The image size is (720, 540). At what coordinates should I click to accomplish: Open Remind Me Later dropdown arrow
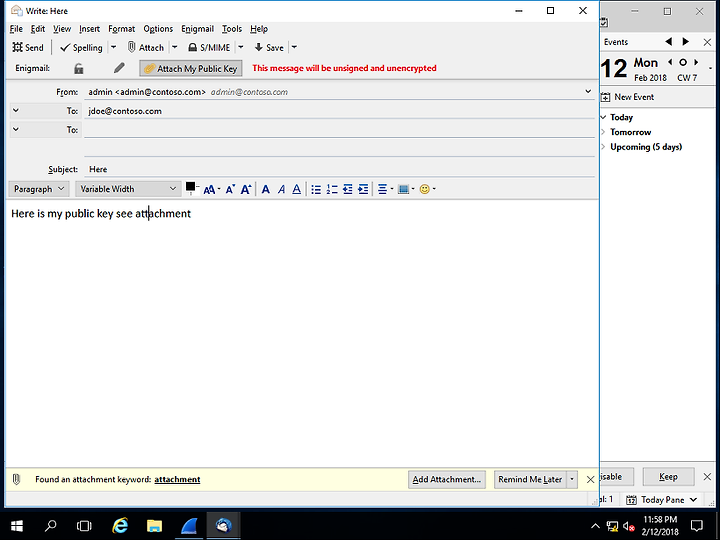click(x=572, y=479)
